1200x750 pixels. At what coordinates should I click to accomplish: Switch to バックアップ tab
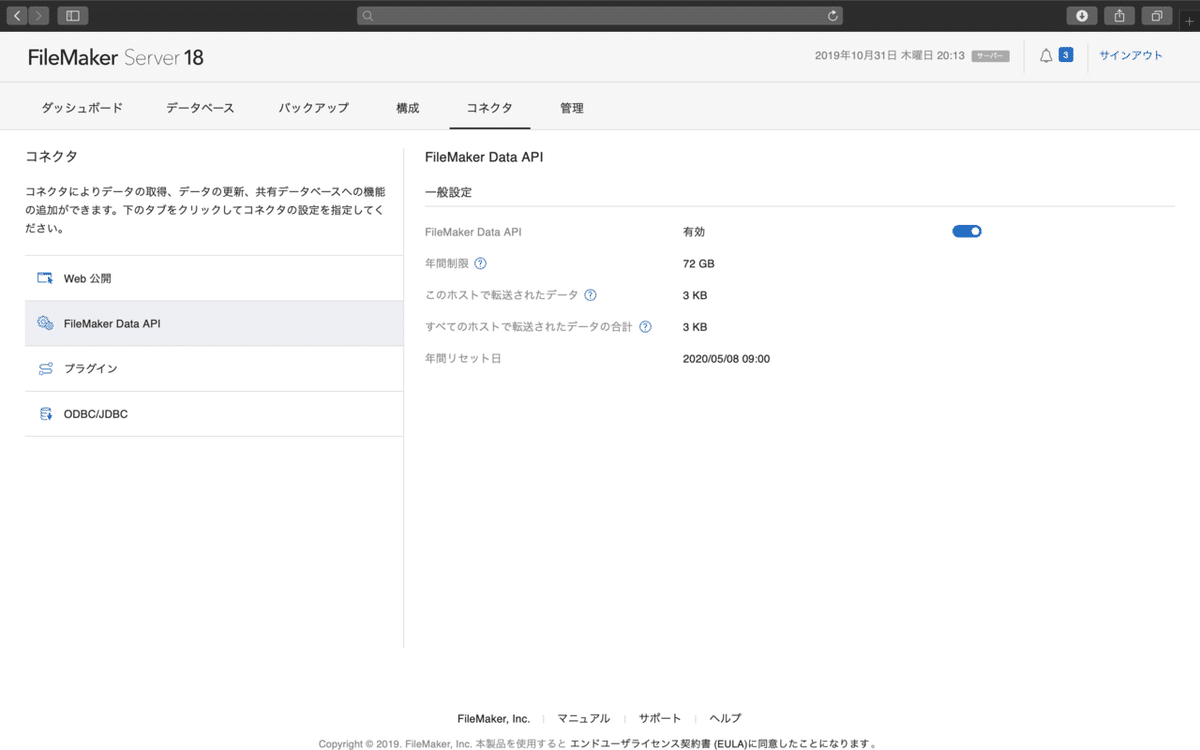coord(313,108)
